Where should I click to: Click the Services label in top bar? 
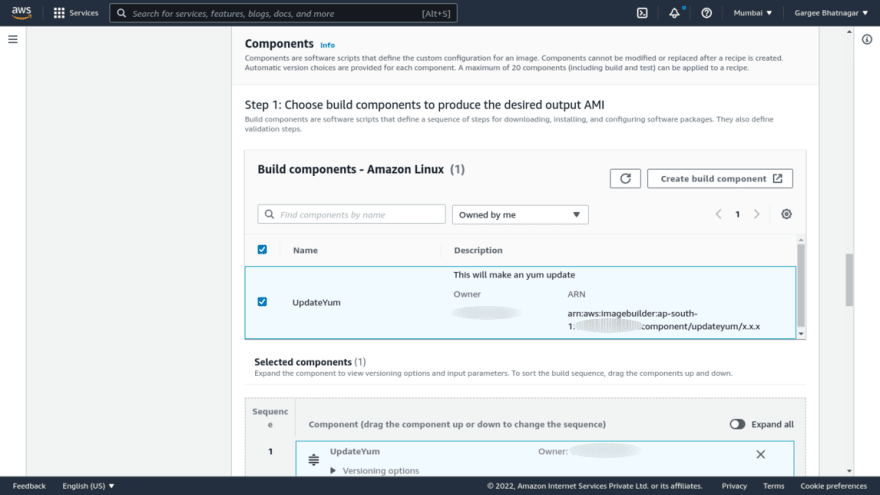[x=84, y=13]
